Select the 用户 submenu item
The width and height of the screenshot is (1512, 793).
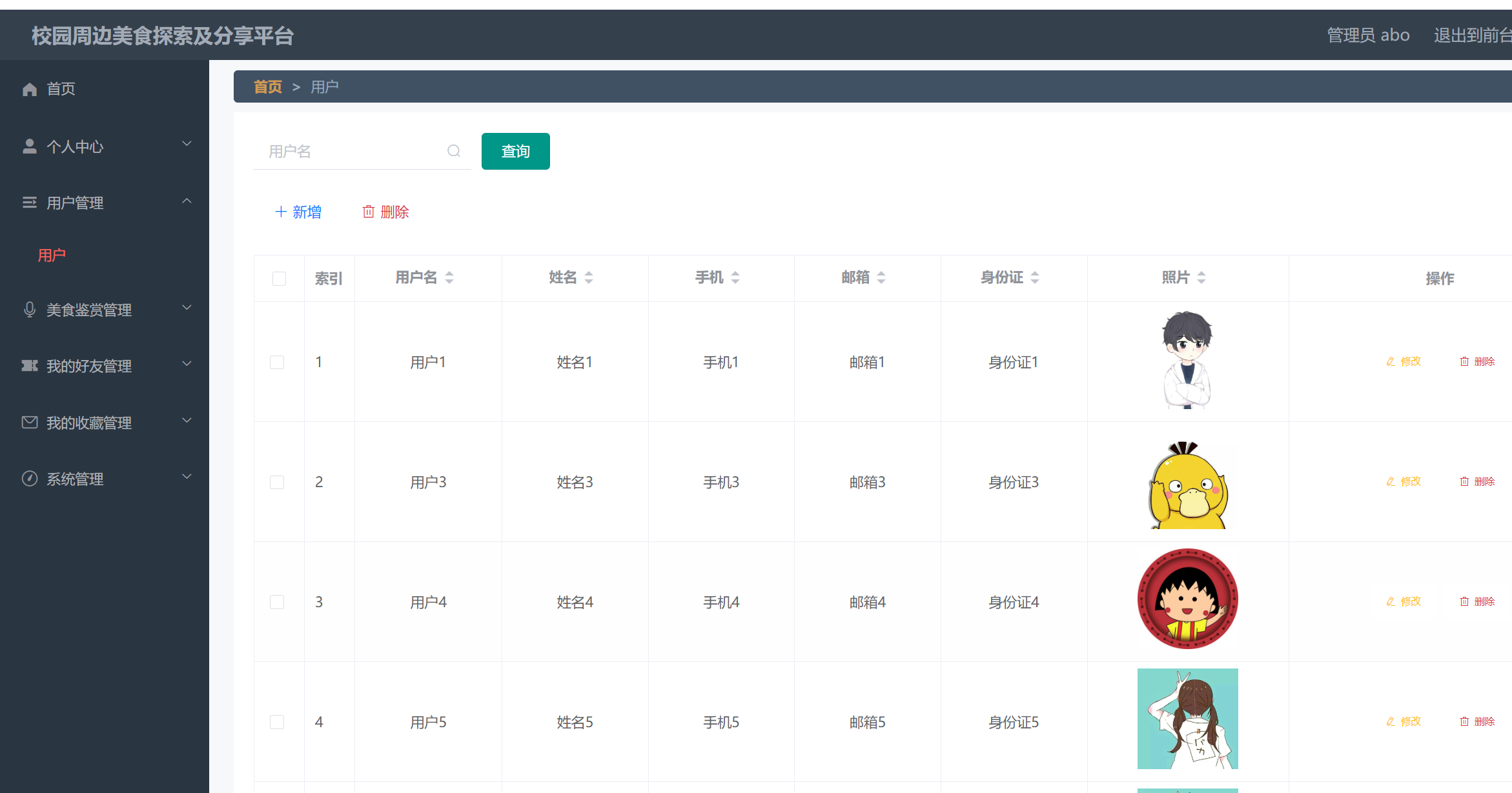52,256
